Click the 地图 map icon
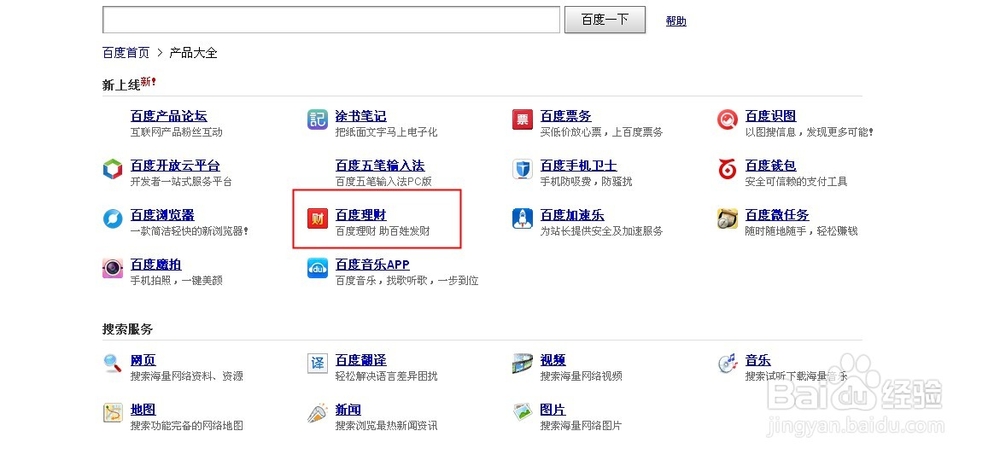The image size is (1000, 460). click(x=112, y=413)
